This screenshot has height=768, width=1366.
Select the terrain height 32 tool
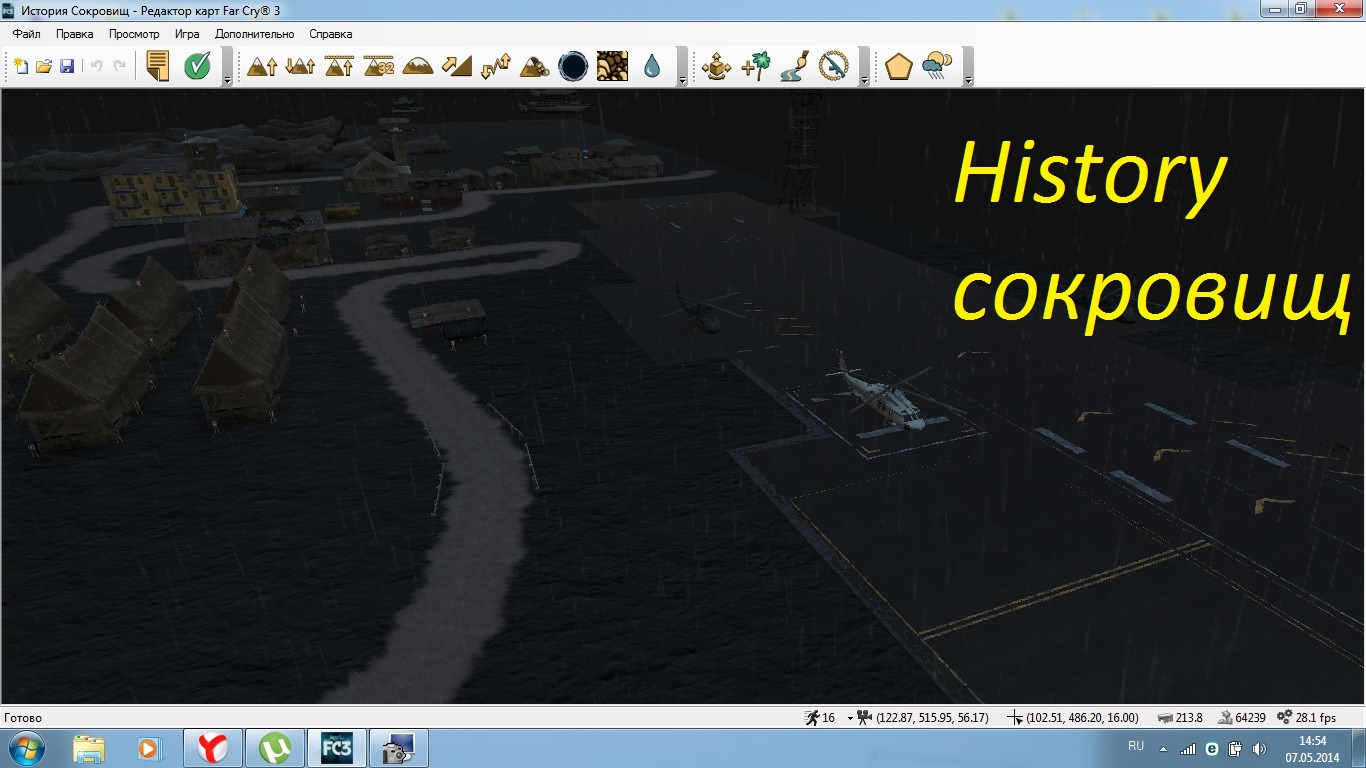[379, 66]
